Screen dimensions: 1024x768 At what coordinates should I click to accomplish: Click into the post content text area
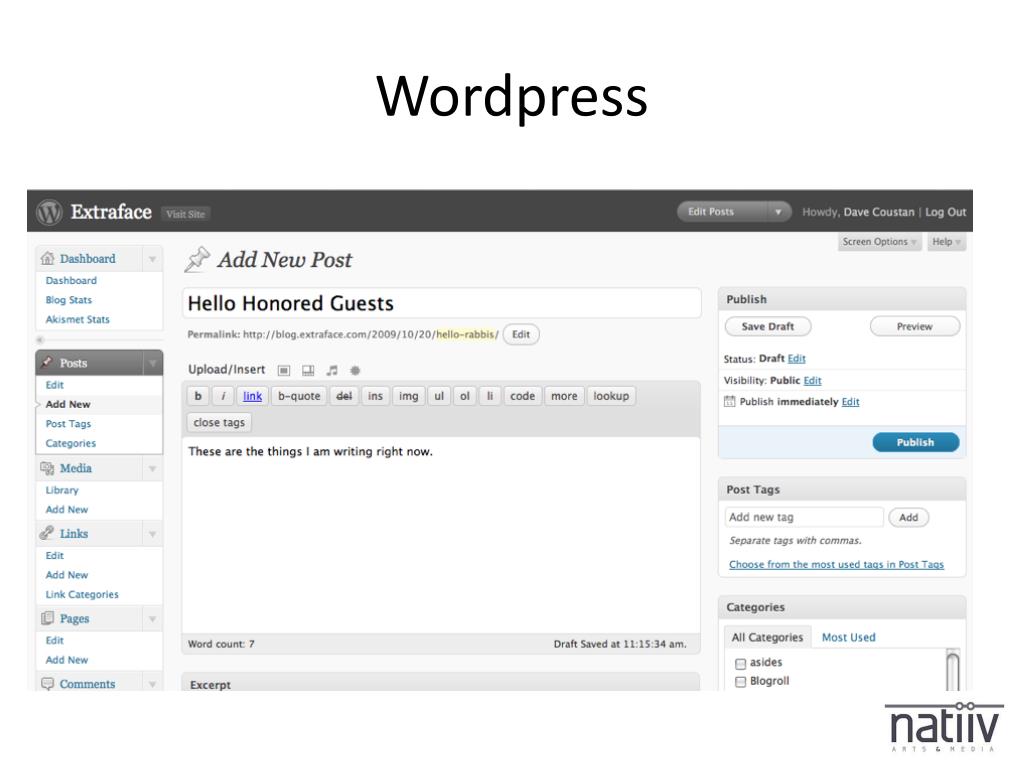click(x=441, y=536)
